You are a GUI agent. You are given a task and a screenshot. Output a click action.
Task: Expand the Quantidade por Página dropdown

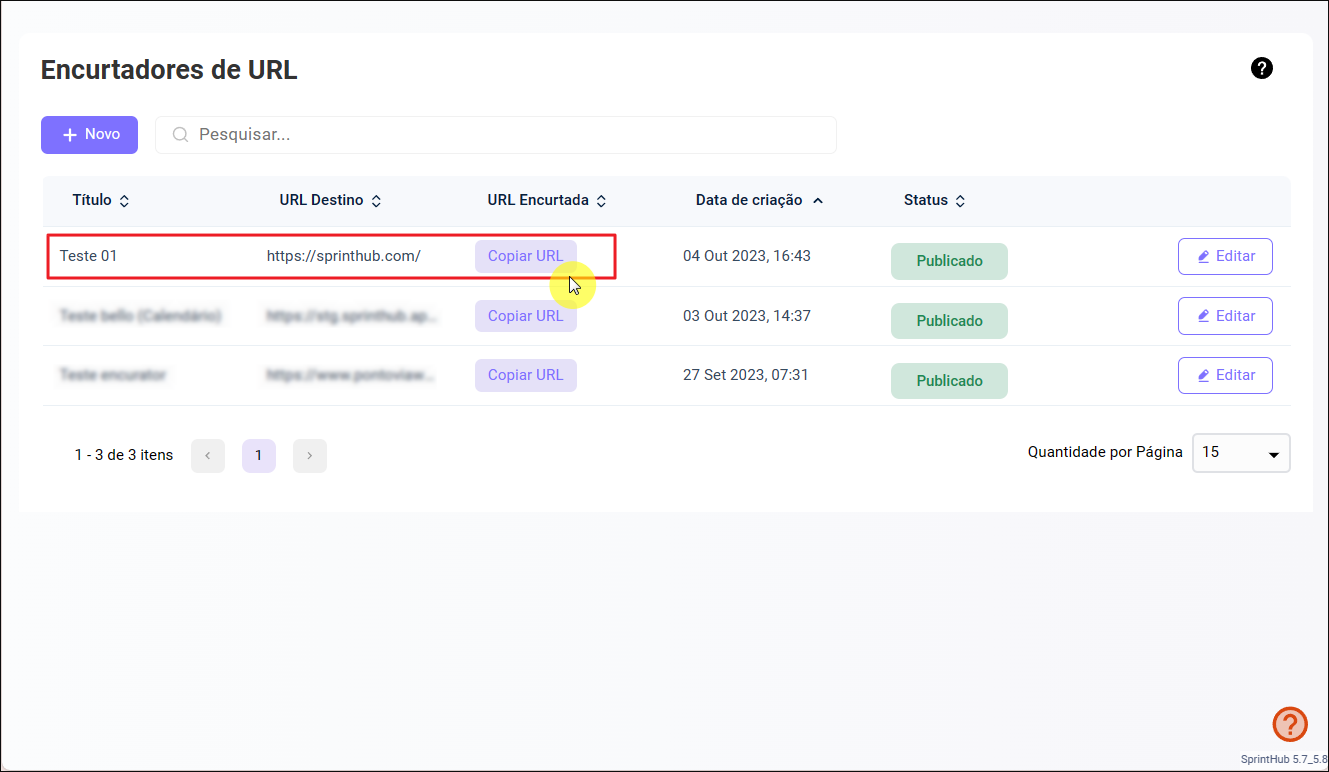point(1241,453)
